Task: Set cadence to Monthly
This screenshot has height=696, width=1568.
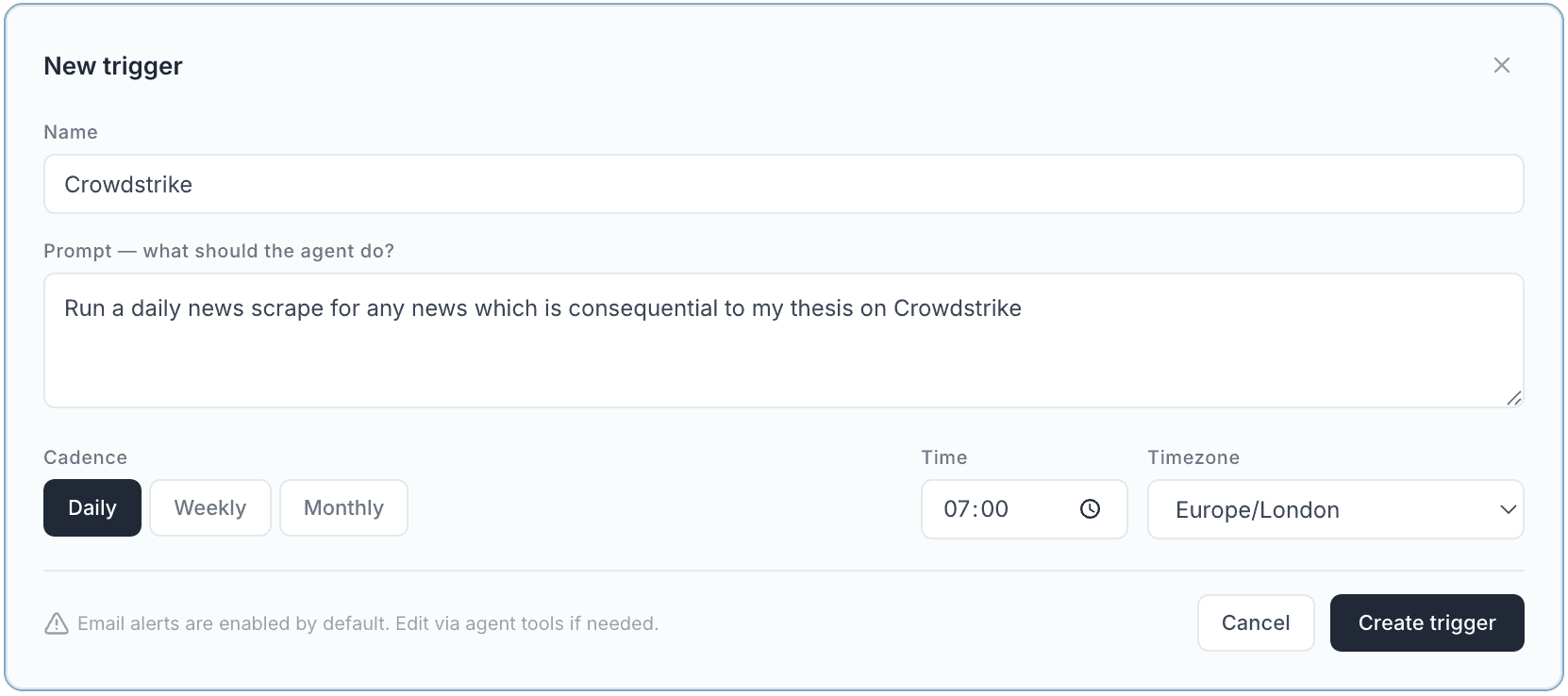Action: click(343, 508)
